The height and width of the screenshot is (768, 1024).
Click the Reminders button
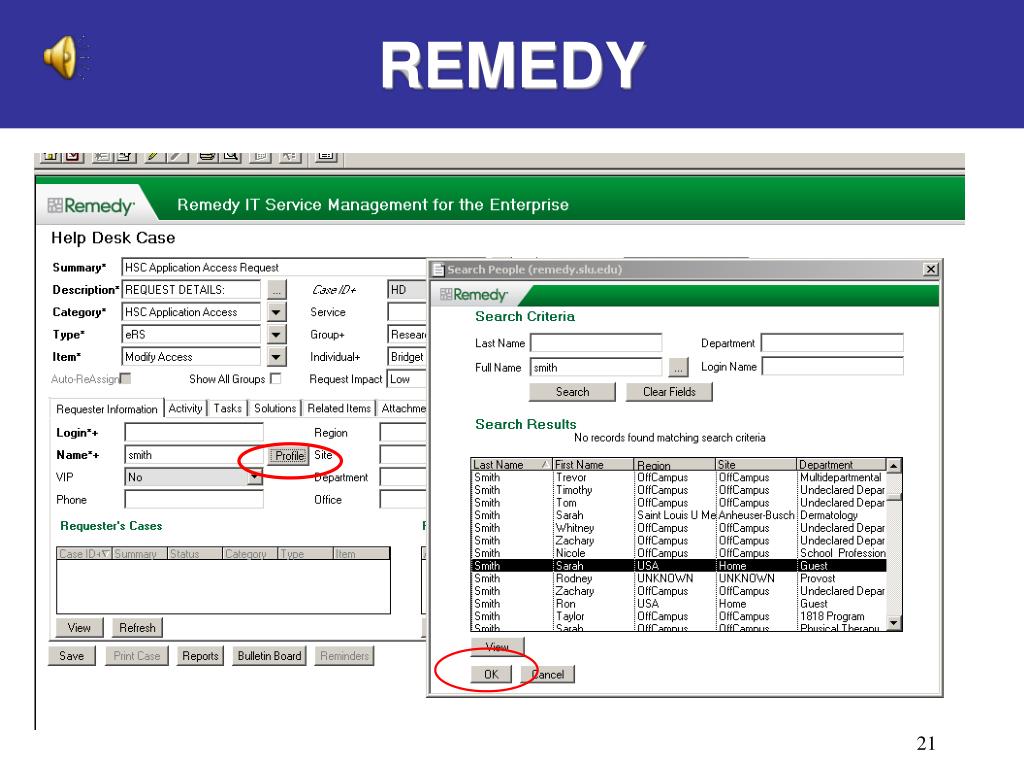[344, 656]
